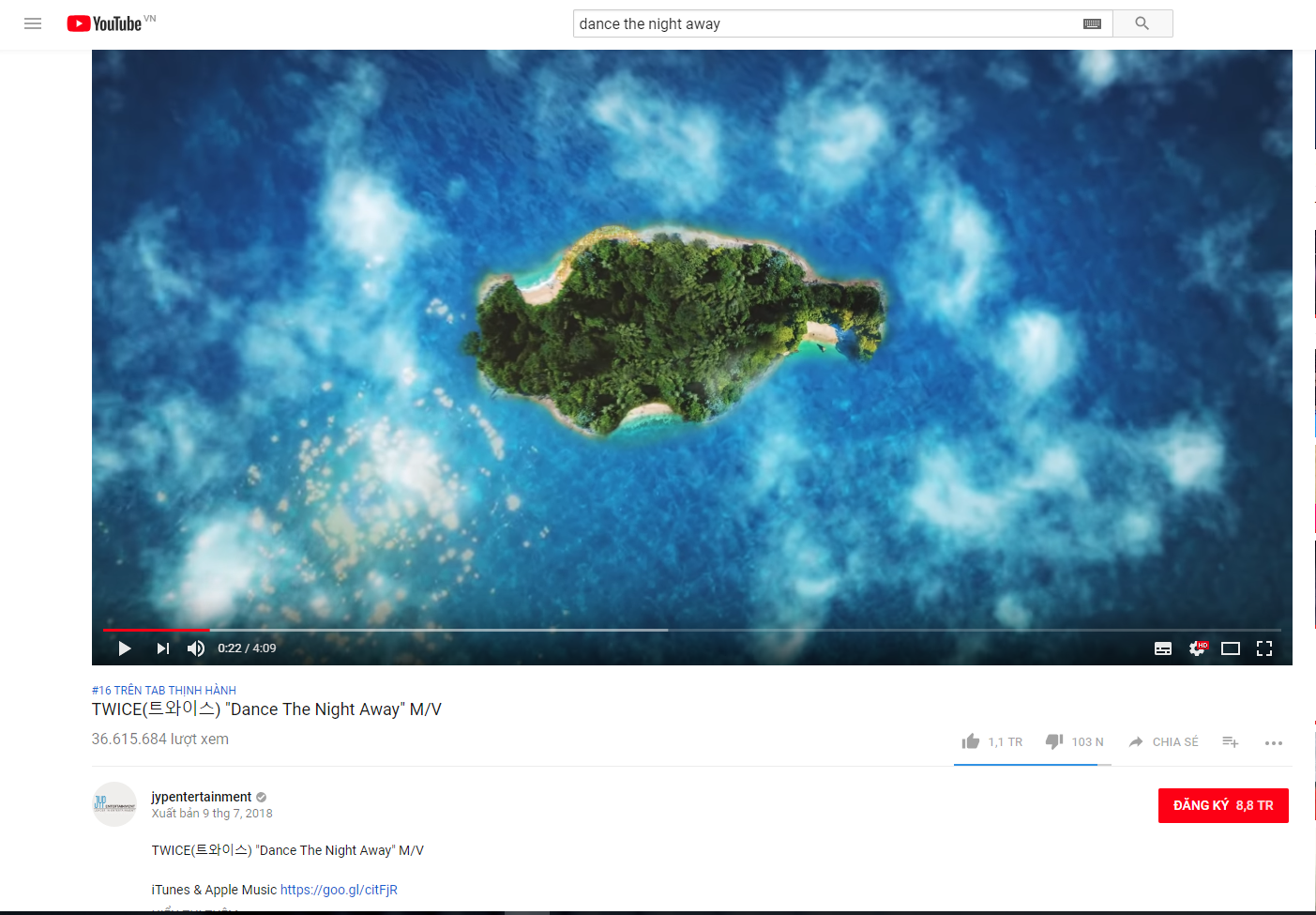
Task: Skip to the next video
Action: 163,648
